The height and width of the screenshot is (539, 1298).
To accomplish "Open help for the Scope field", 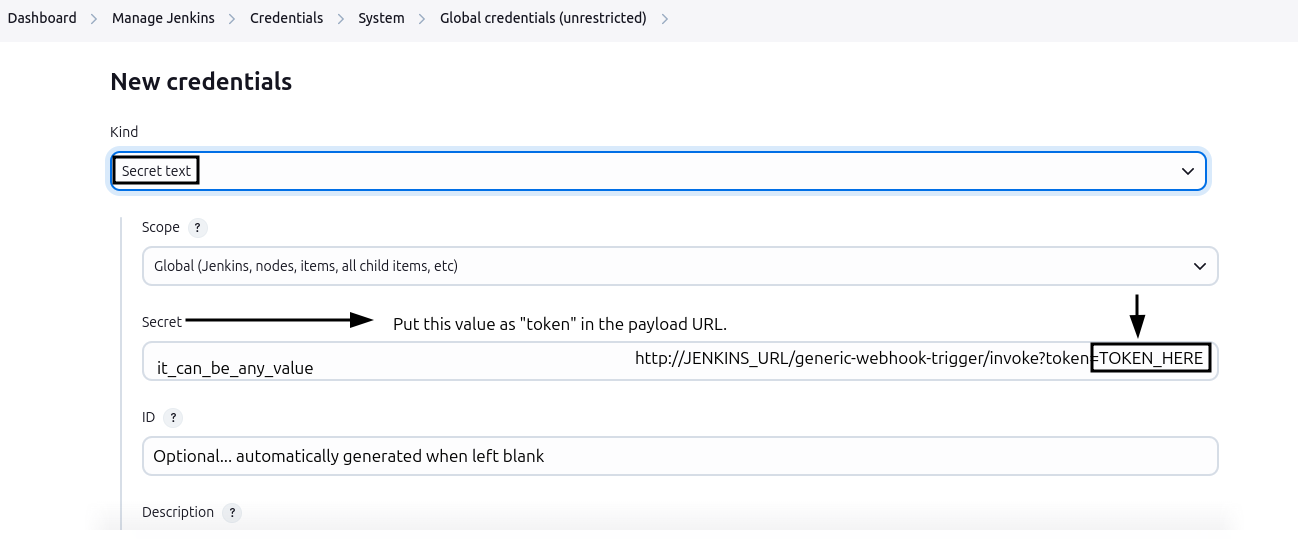I will (x=198, y=228).
